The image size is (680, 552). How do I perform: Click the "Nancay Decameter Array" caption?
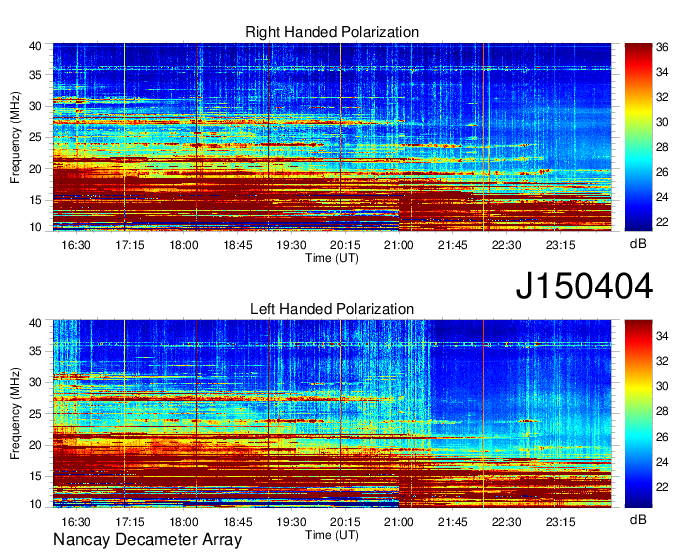click(147, 539)
